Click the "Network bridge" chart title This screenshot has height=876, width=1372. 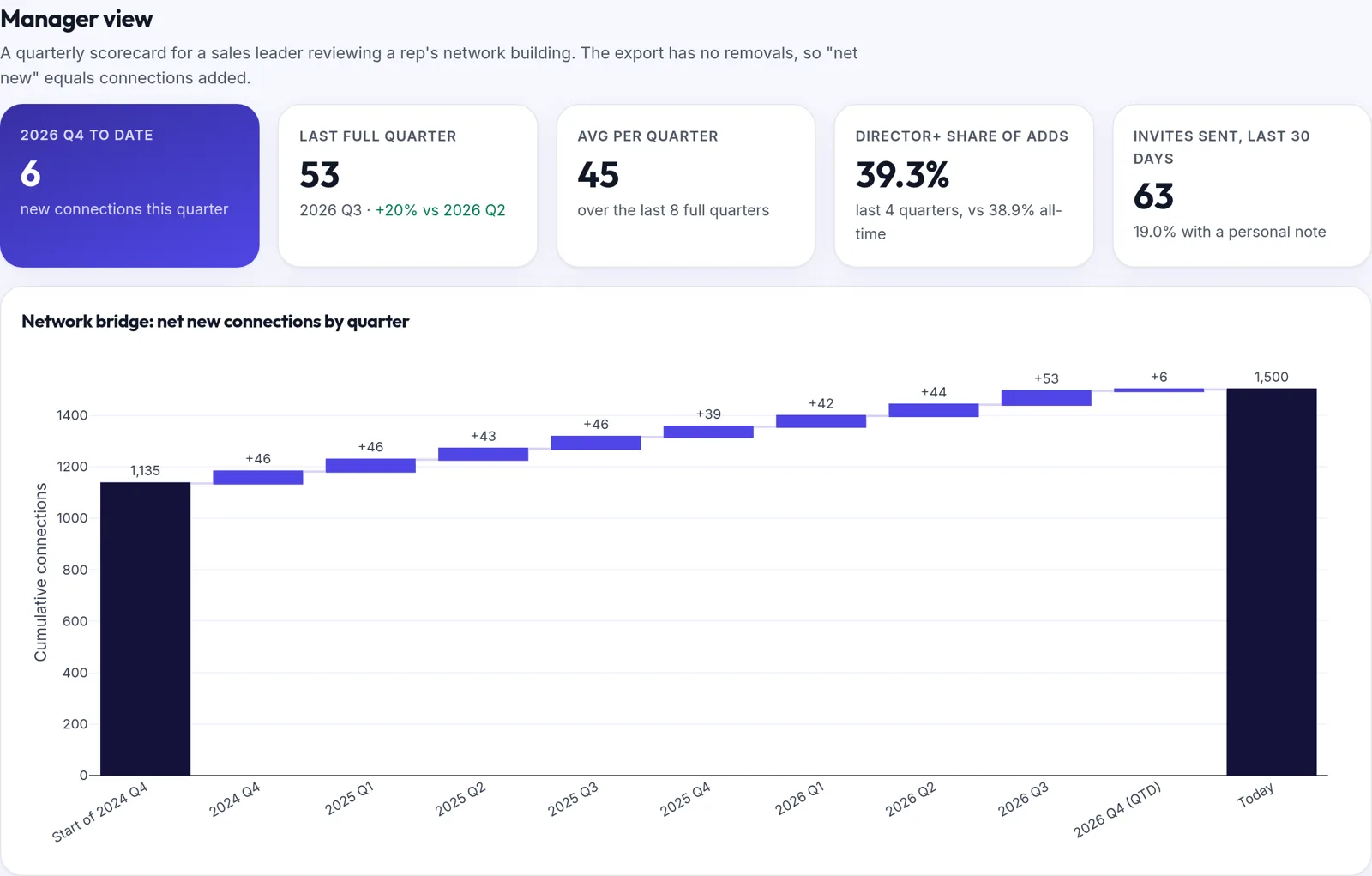(x=215, y=321)
